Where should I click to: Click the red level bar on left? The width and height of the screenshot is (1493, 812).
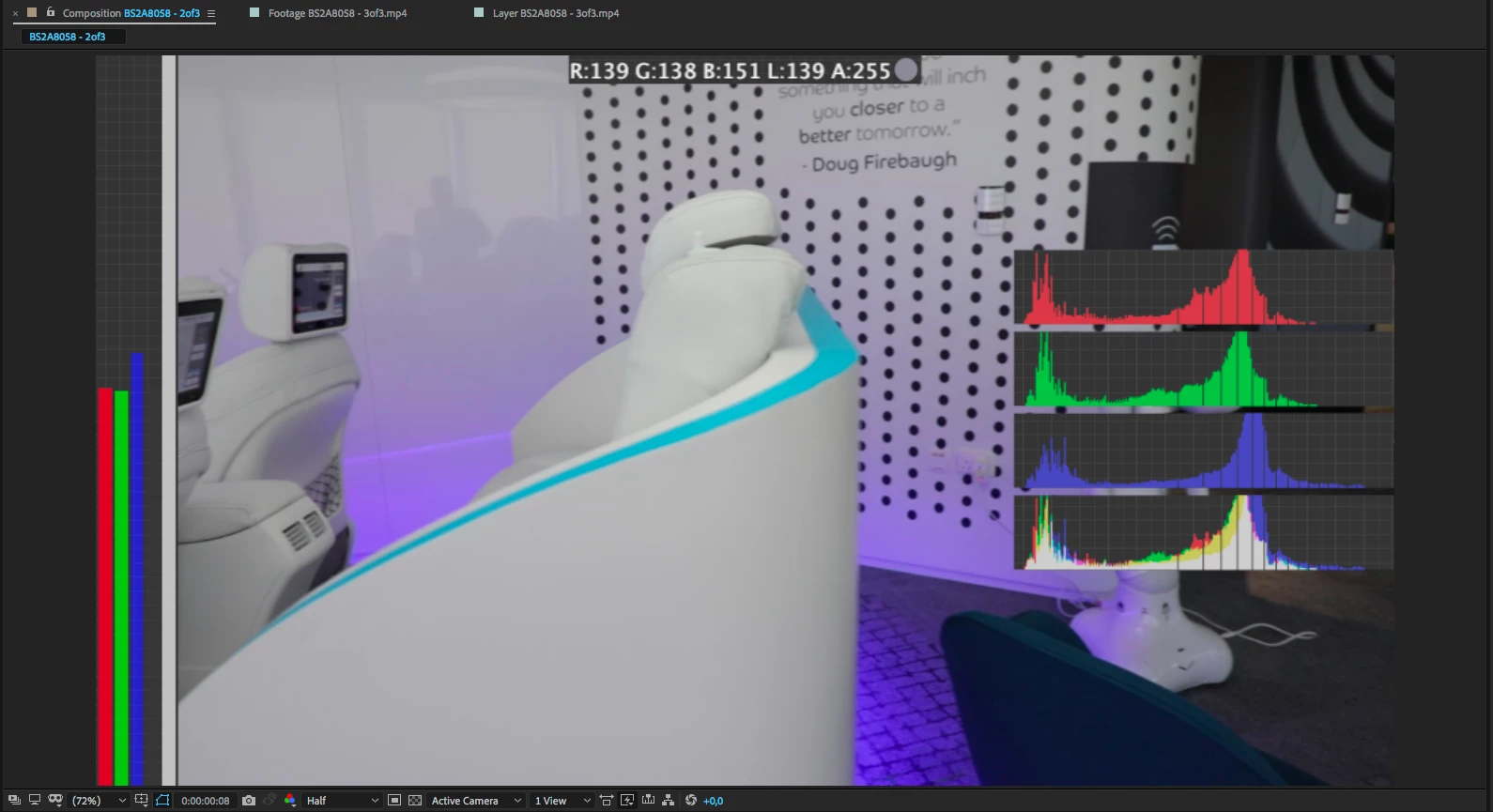(x=105, y=587)
